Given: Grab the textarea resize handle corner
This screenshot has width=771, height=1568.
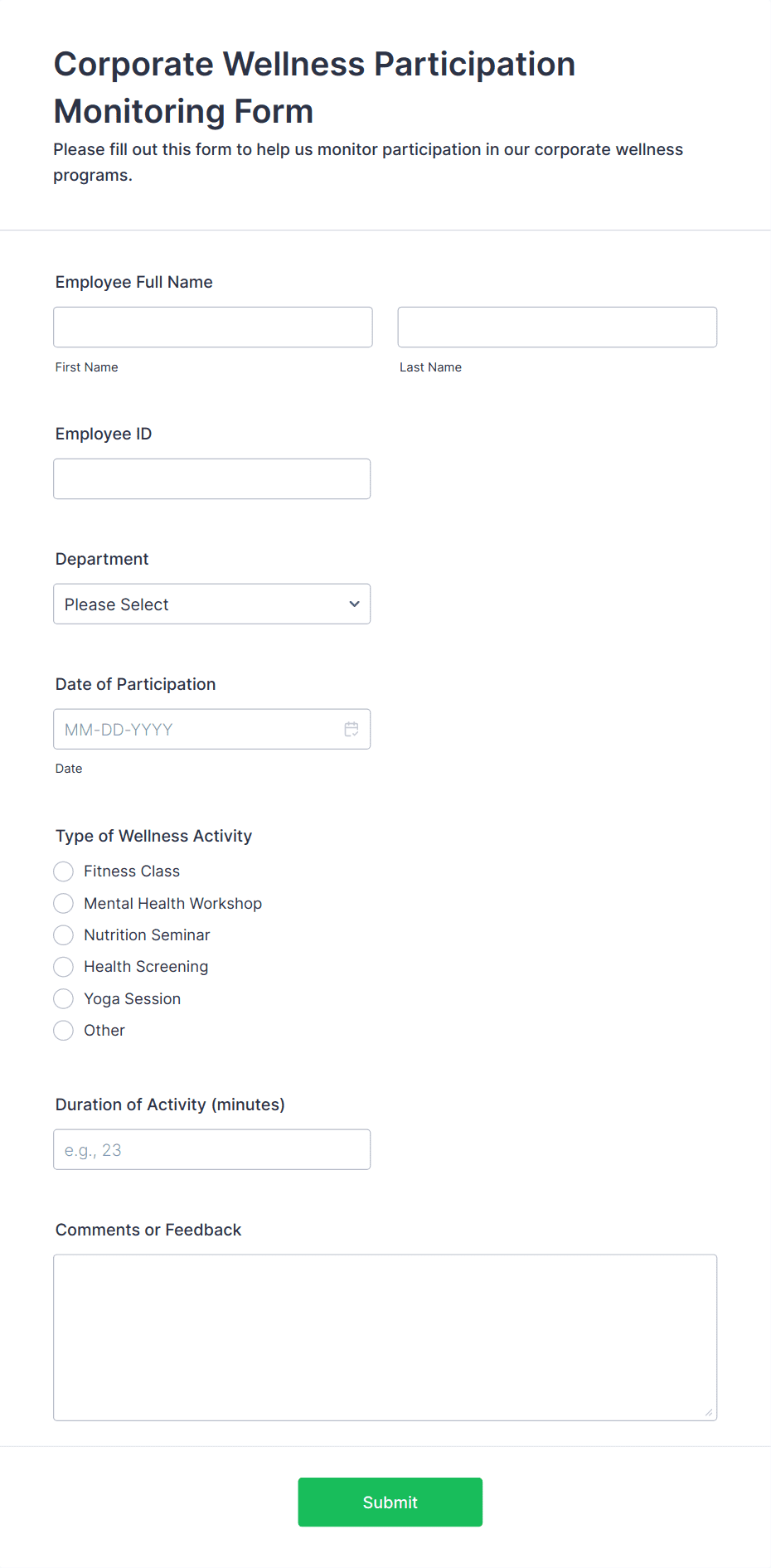Looking at the screenshot, I should (x=709, y=1412).
